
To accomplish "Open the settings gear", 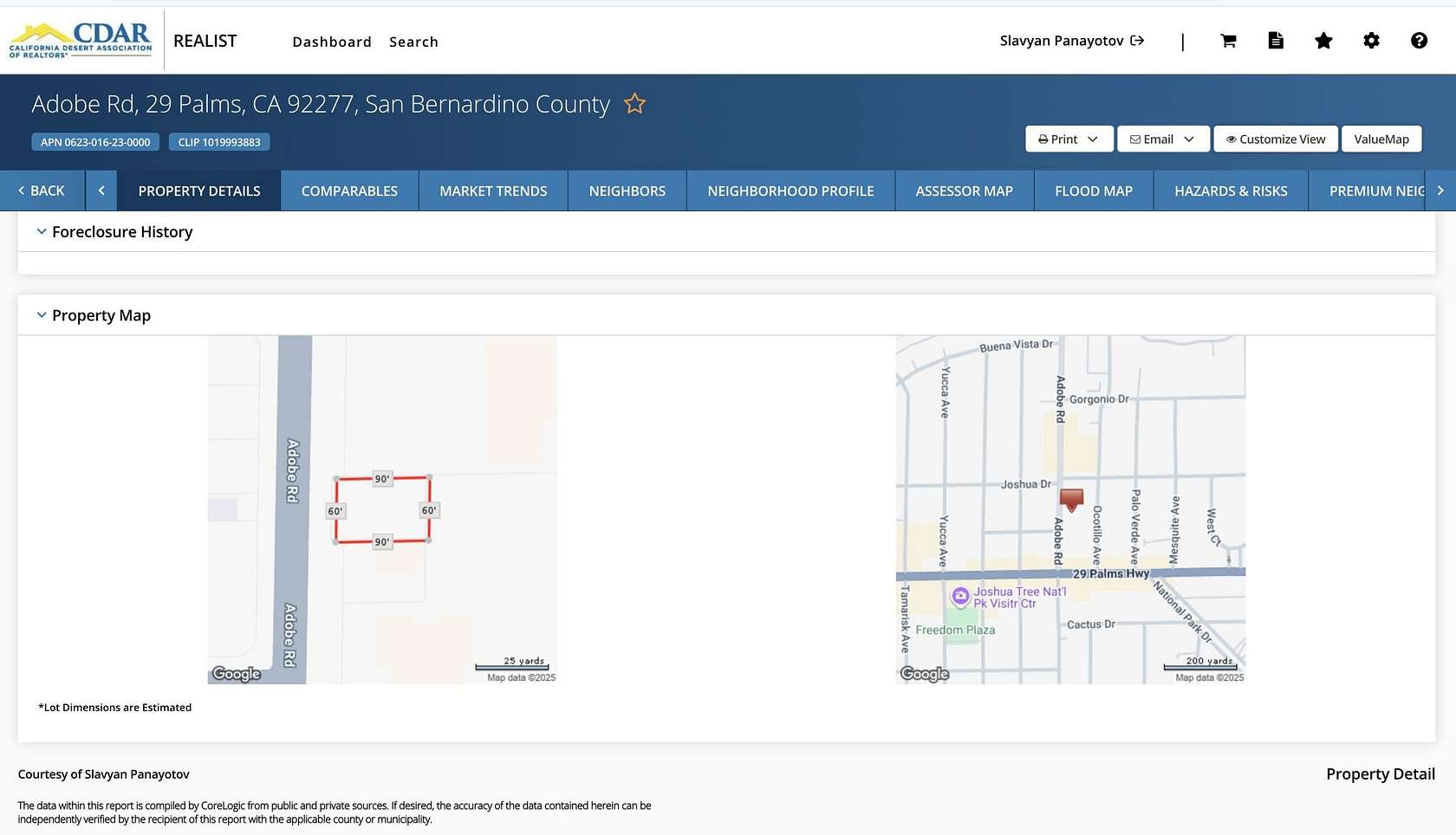I will click(x=1371, y=40).
